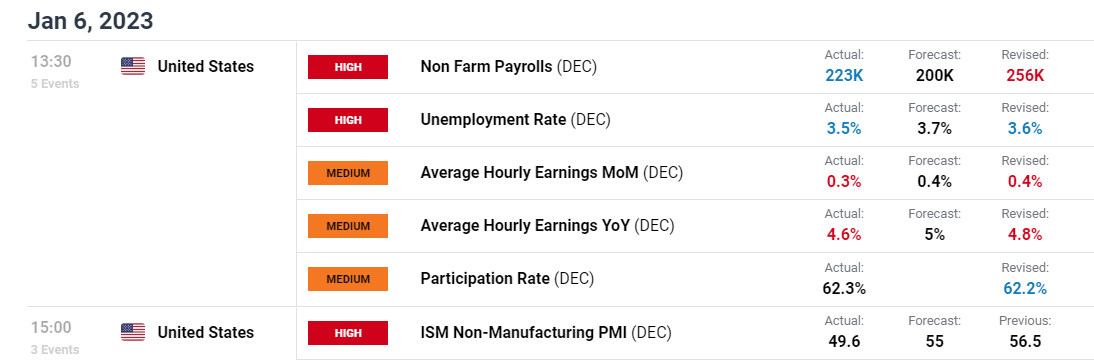Image resolution: width=1094 pixels, height=360 pixels.
Task: Expand the 5 Events group label
Action: [x=55, y=84]
